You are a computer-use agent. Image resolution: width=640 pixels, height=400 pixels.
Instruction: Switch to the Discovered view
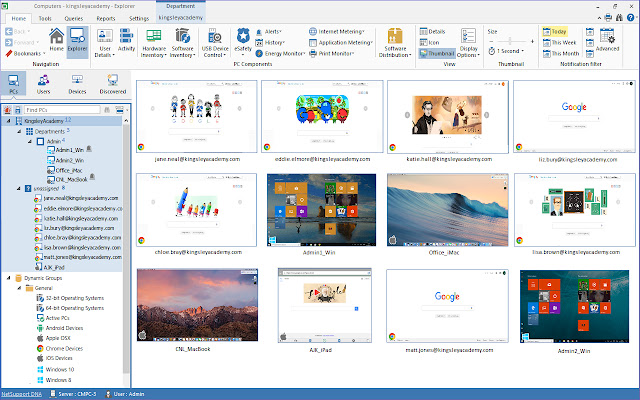113,84
